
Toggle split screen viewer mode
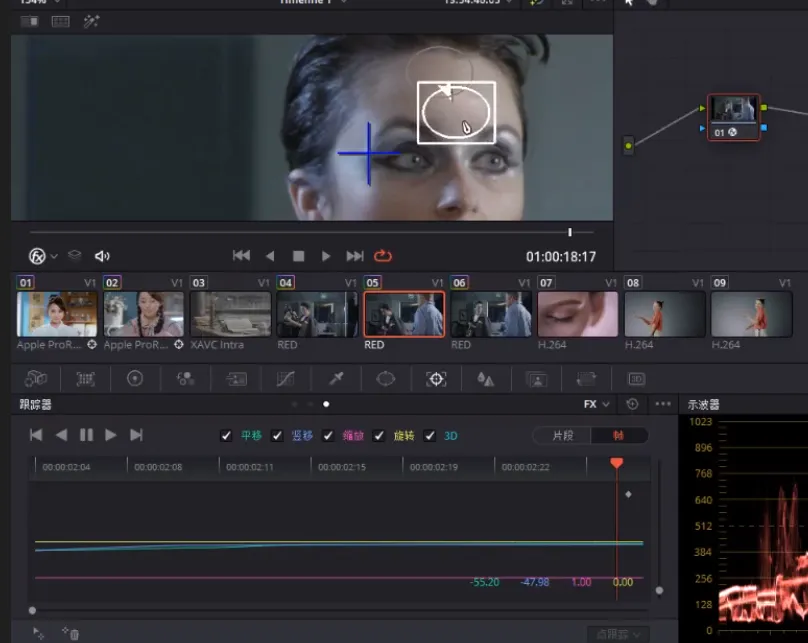click(x=60, y=21)
